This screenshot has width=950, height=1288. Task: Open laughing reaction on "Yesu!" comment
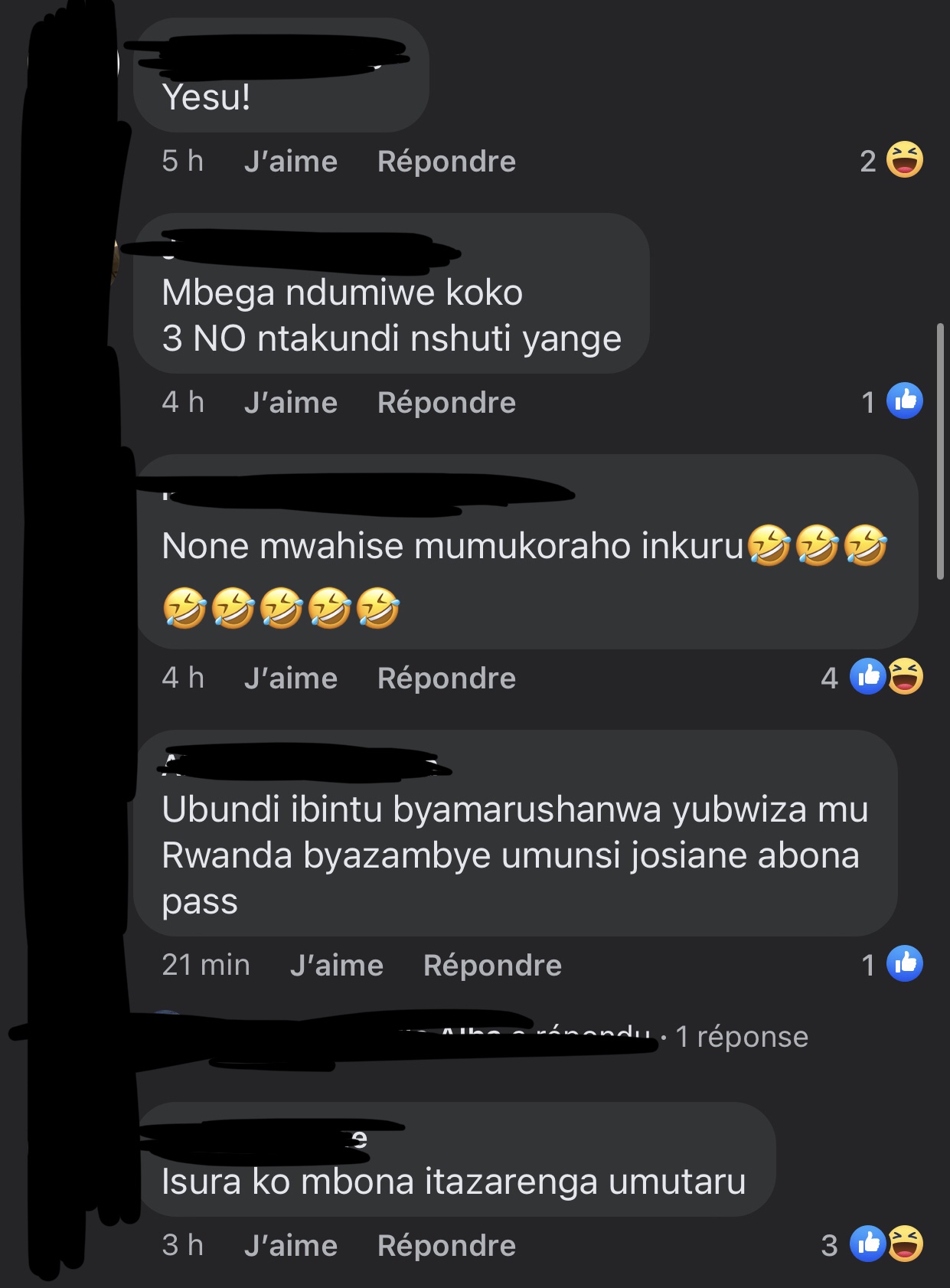click(x=904, y=160)
